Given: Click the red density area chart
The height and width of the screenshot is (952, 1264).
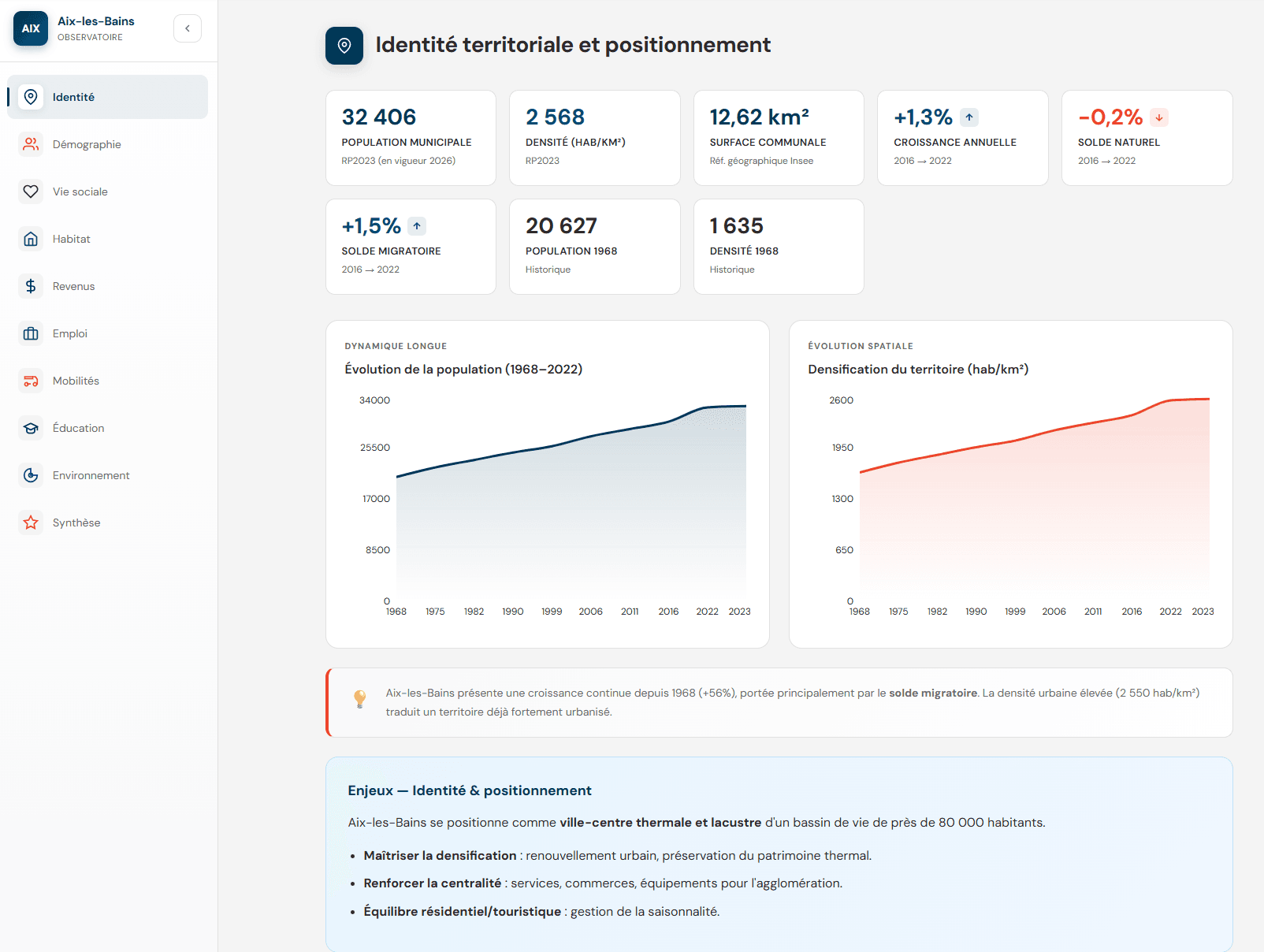Looking at the screenshot, I should pos(1034,512).
